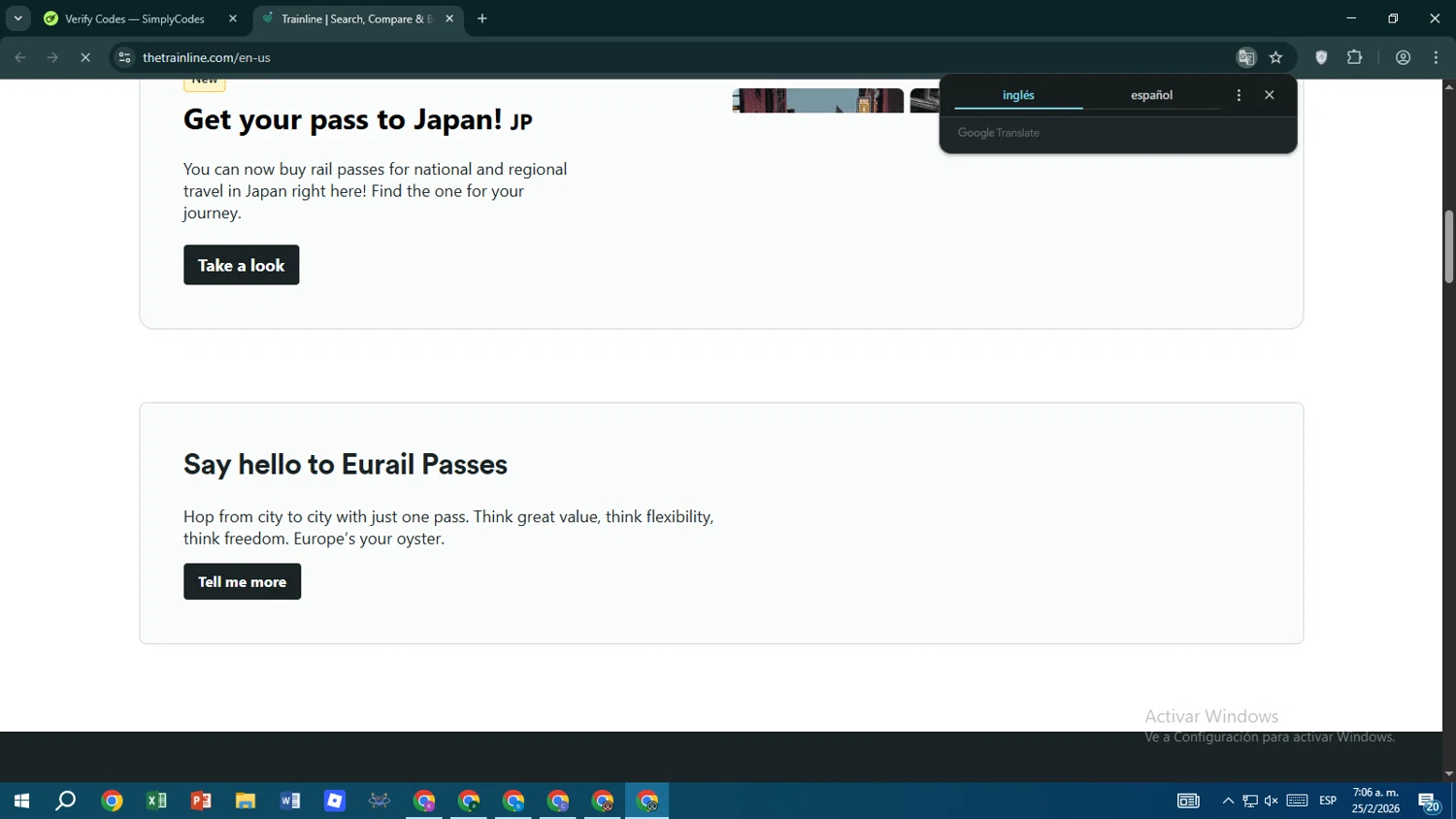Screen dimensions: 1456x819
Task: Go back to the previous page
Action: point(20,57)
